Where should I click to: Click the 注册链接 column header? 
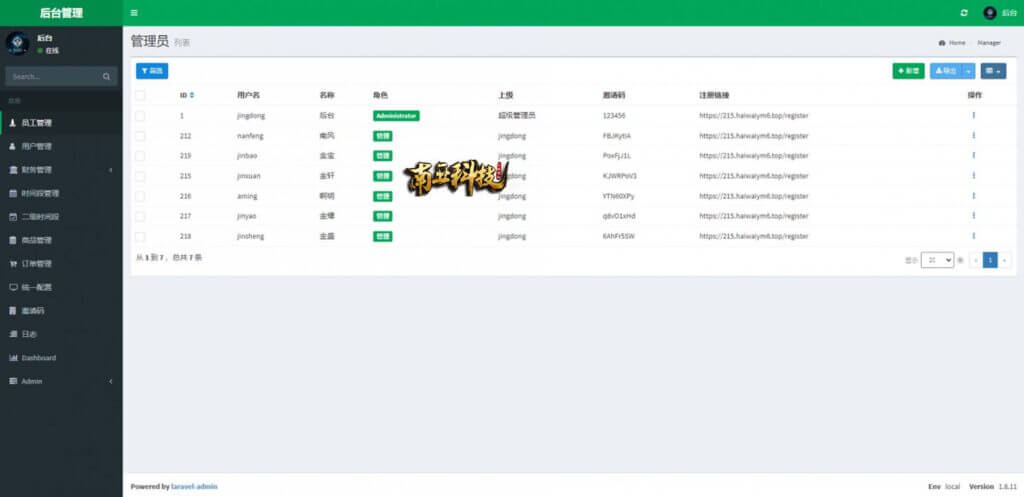pyautogui.click(x=714, y=95)
